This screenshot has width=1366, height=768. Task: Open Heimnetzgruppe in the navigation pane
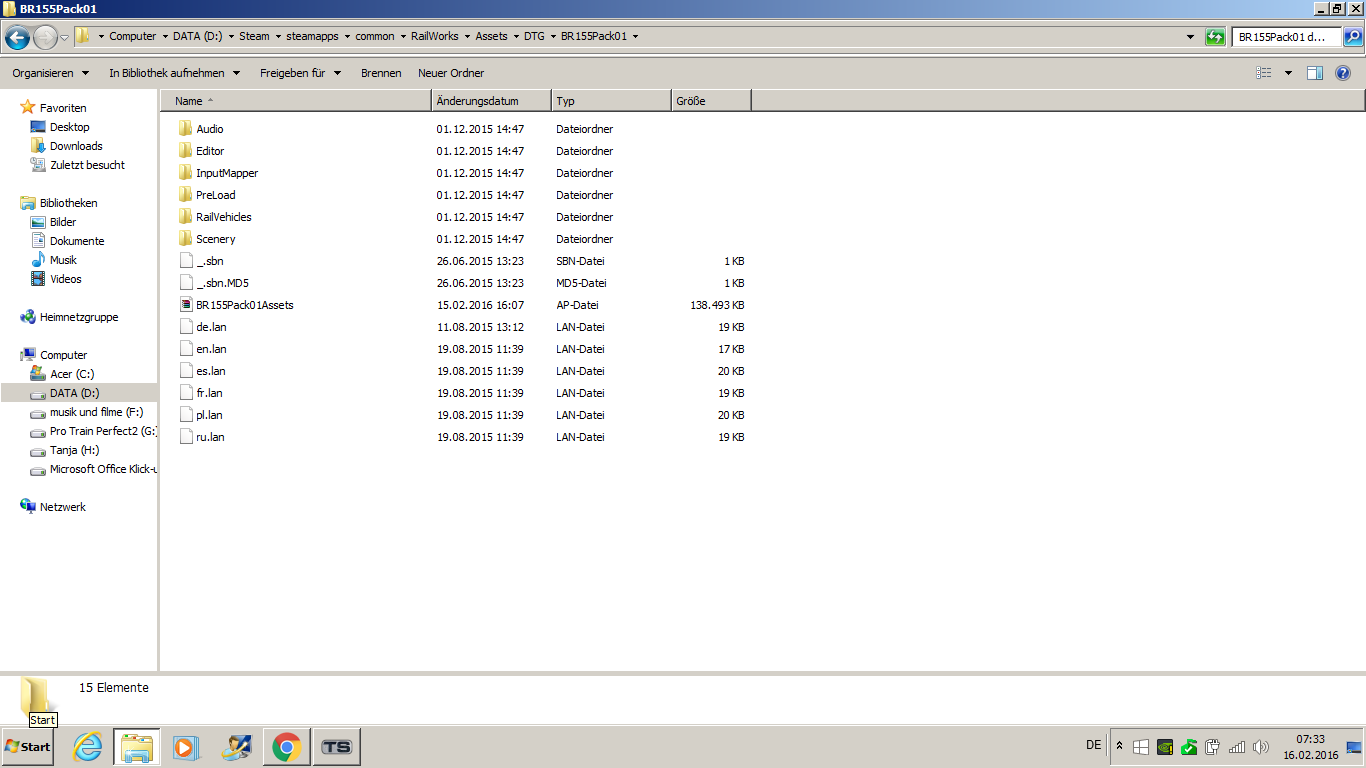click(x=79, y=317)
